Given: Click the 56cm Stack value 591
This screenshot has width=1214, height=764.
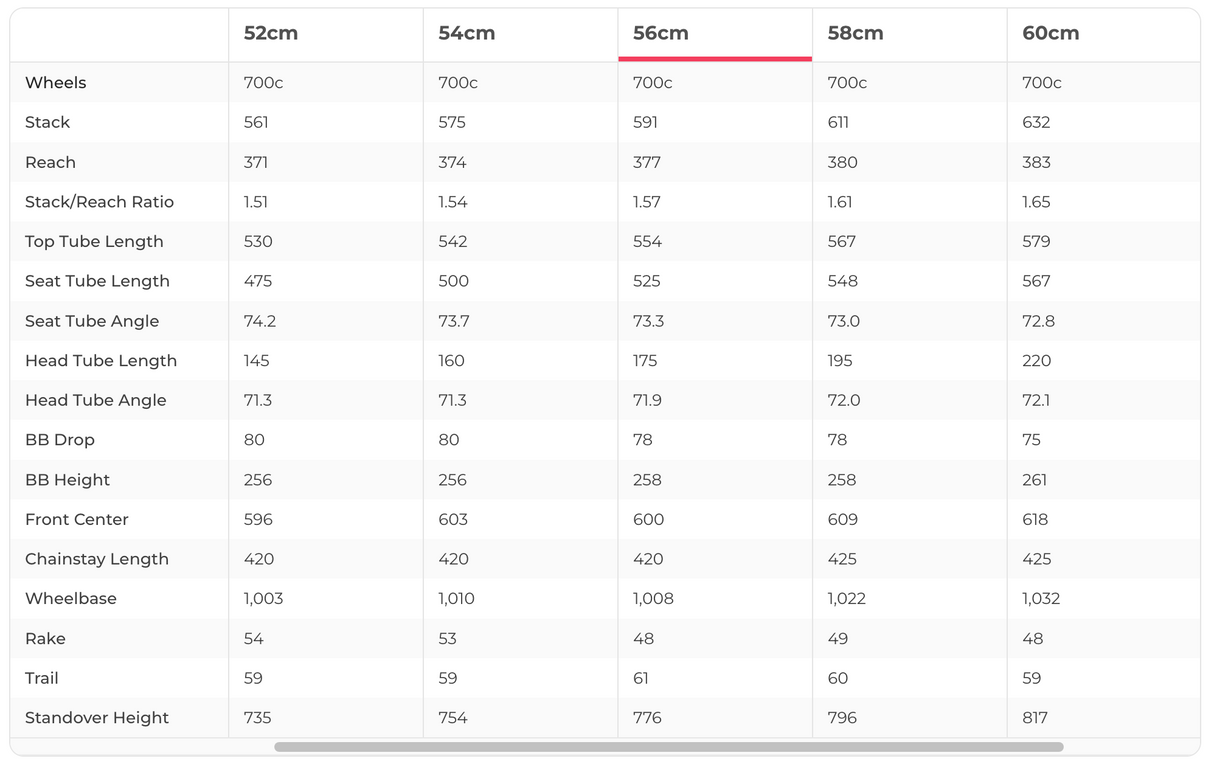Looking at the screenshot, I should tap(648, 122).
